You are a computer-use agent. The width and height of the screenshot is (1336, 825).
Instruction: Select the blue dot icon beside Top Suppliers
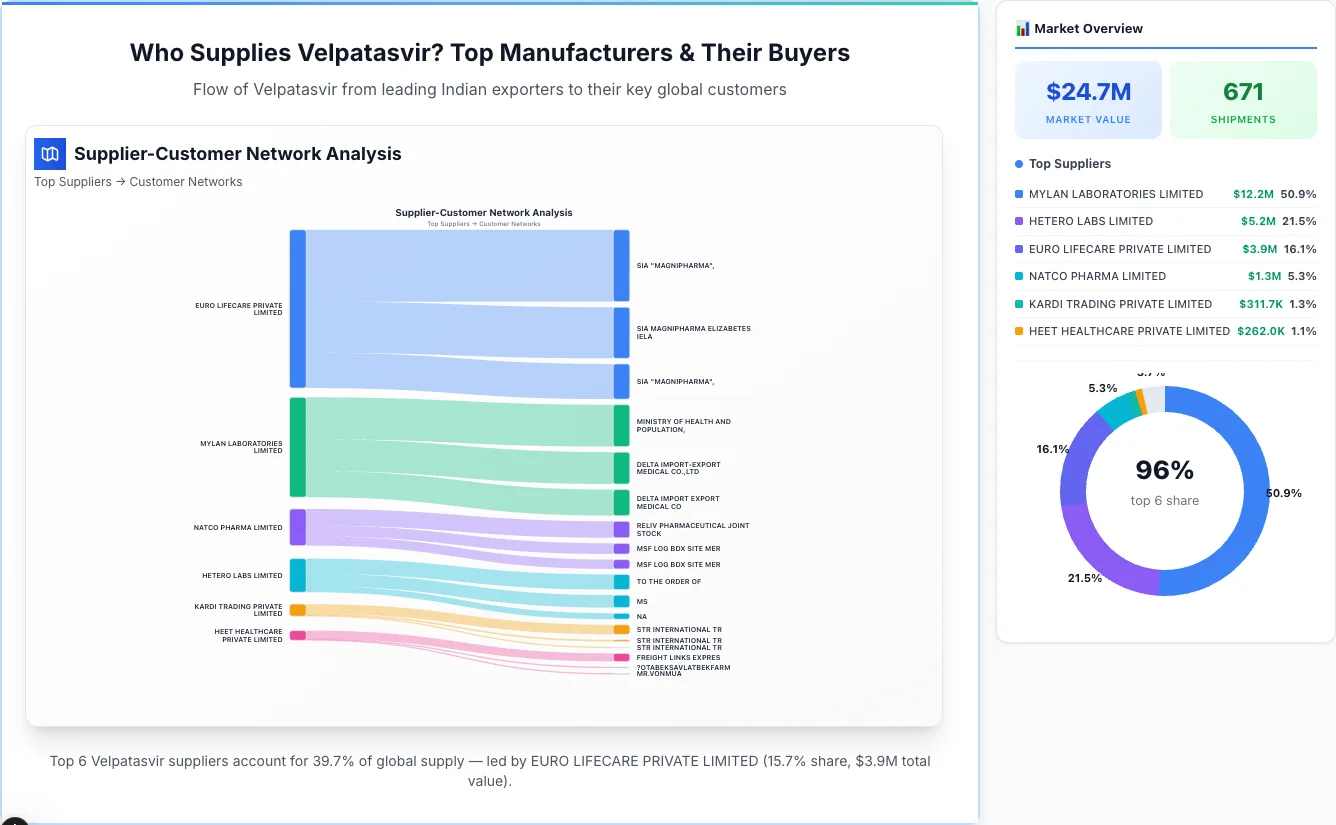point(1017,163)
